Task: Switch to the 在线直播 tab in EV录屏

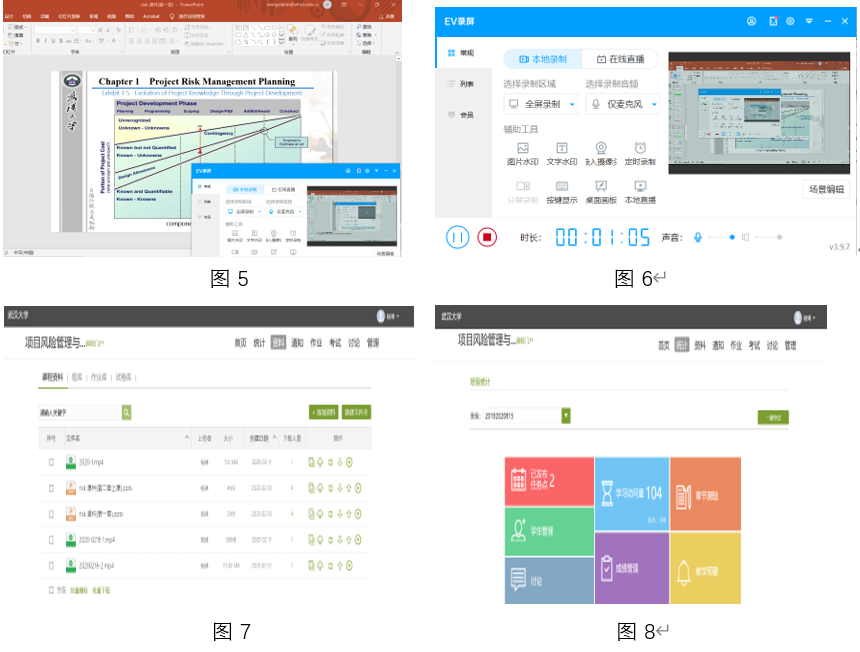Action: [x=620, y=60]
